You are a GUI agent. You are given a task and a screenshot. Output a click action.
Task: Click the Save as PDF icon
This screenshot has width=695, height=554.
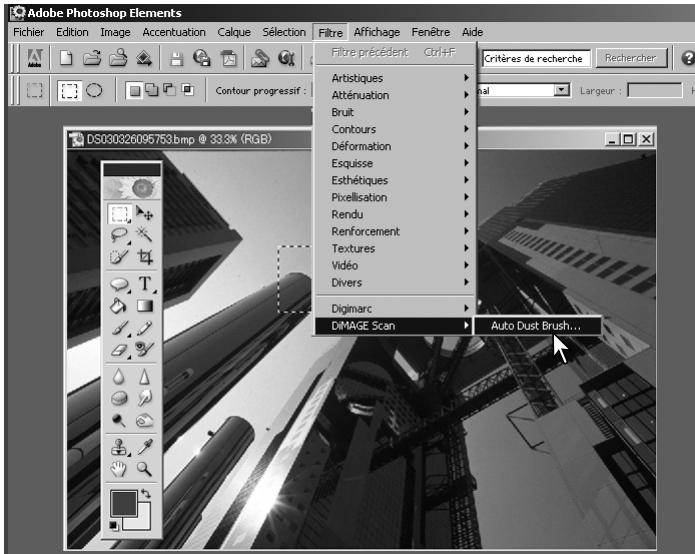[x=229, y=58]
